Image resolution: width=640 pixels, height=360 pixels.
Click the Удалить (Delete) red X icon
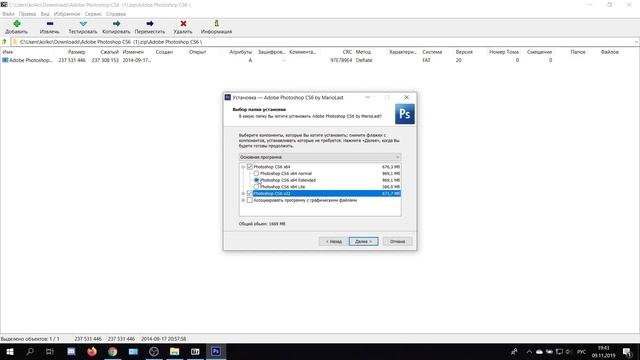pyautogui.click(x=183, y=24)
